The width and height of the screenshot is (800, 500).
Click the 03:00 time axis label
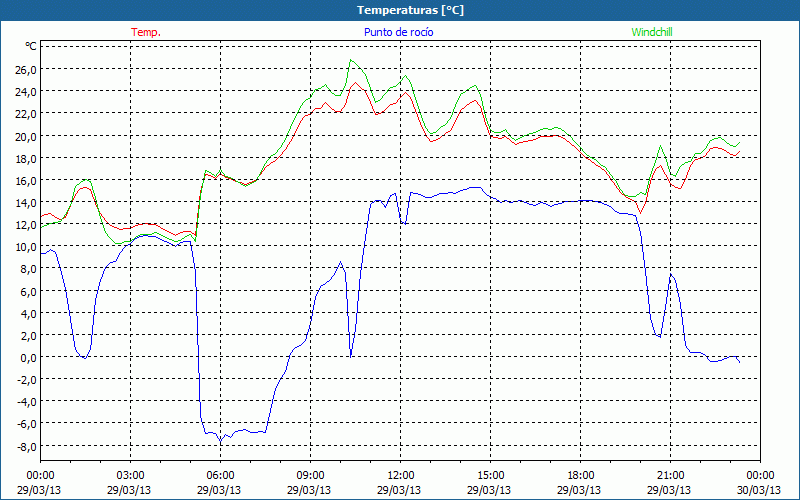click(x=131, y=476)
